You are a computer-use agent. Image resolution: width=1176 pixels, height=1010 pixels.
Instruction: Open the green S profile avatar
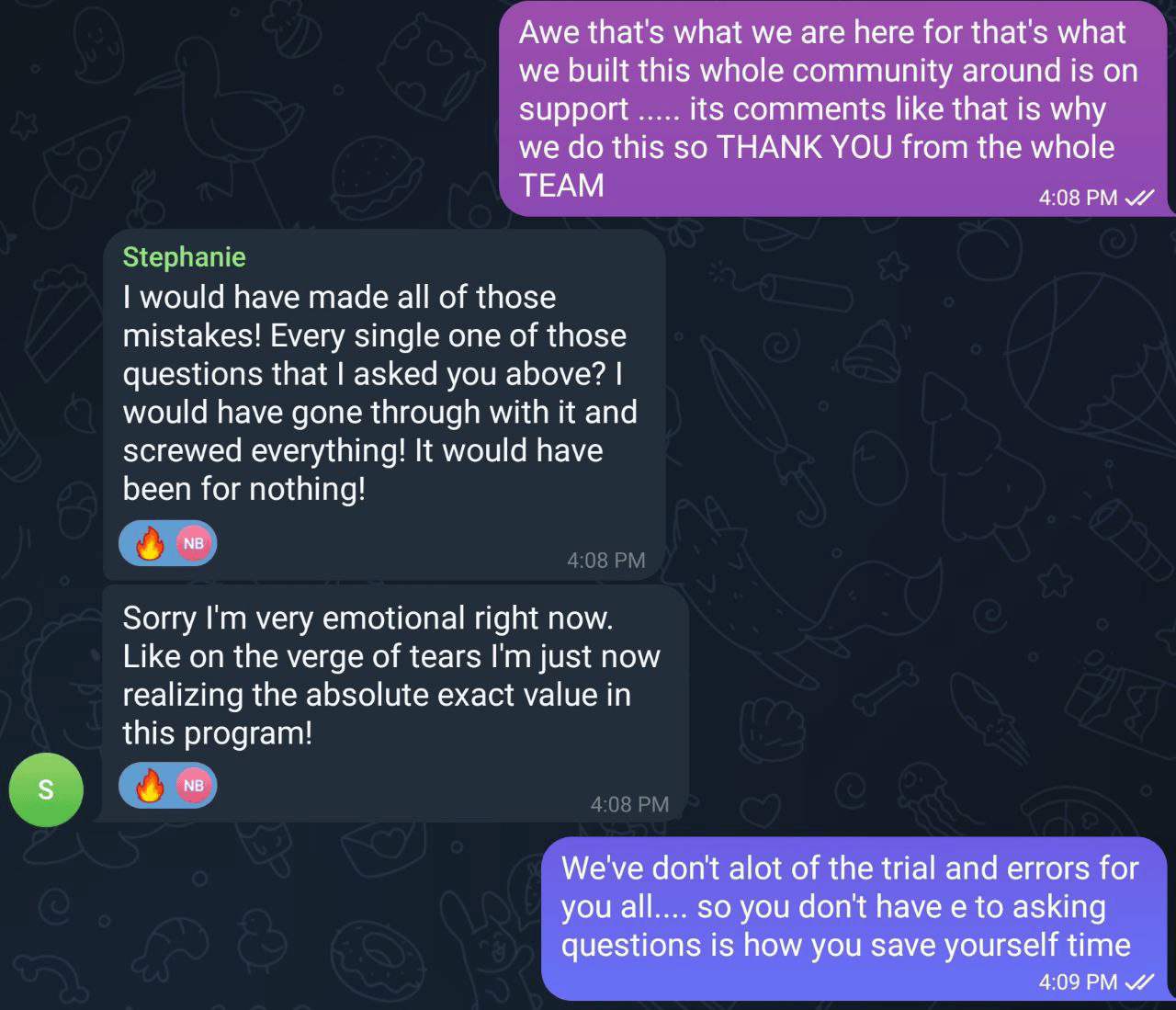(x=46, y=789)
